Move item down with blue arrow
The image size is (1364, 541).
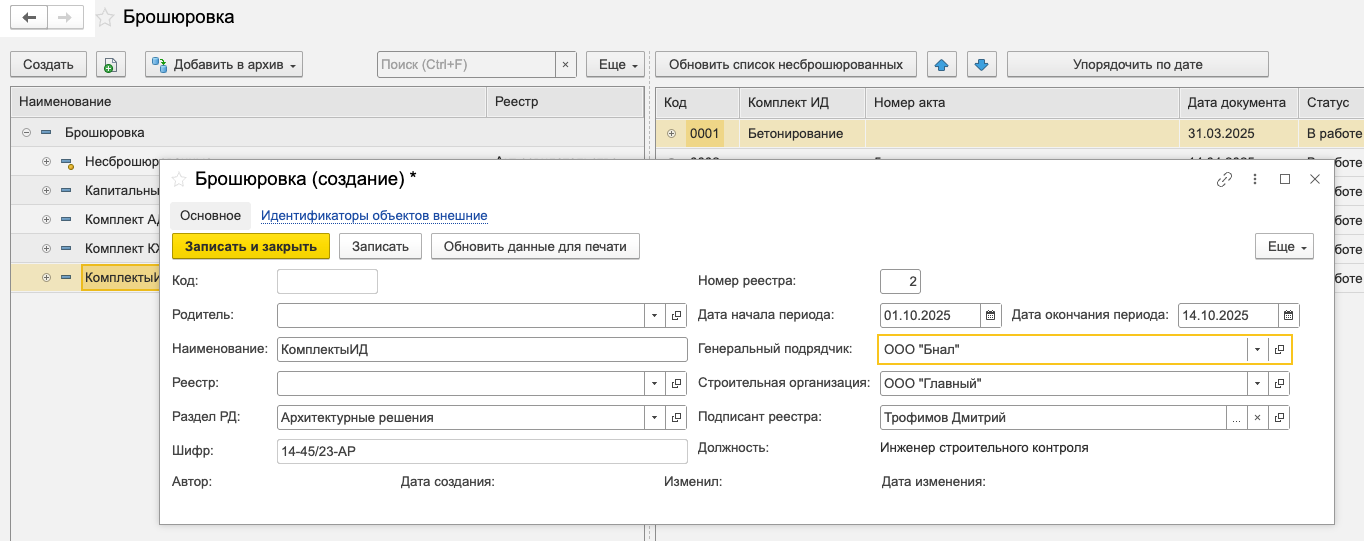[x=981, y=65]
